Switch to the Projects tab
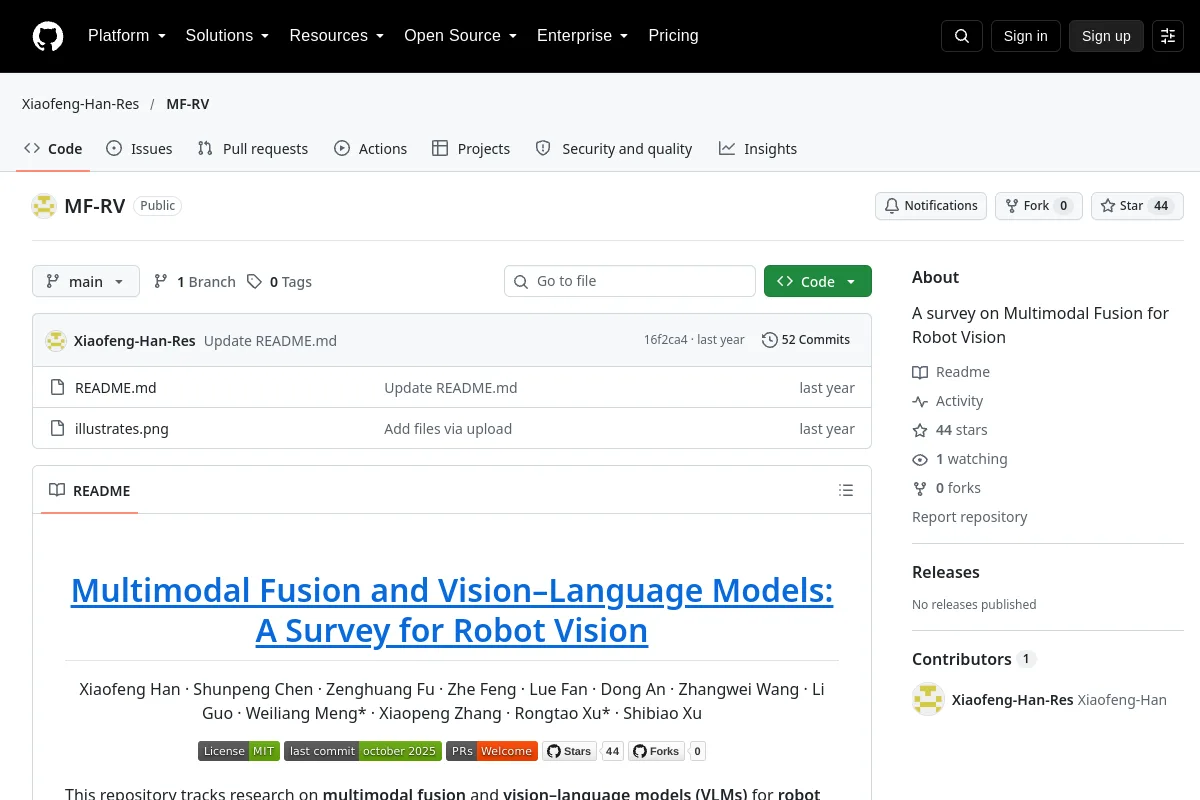 click(x=471, y=148)
